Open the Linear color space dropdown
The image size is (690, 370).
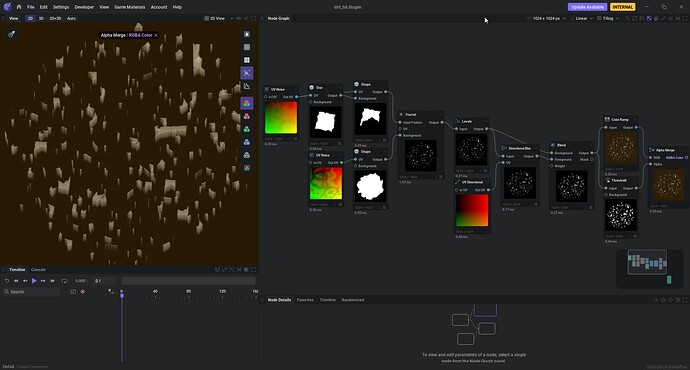(582, 18)
